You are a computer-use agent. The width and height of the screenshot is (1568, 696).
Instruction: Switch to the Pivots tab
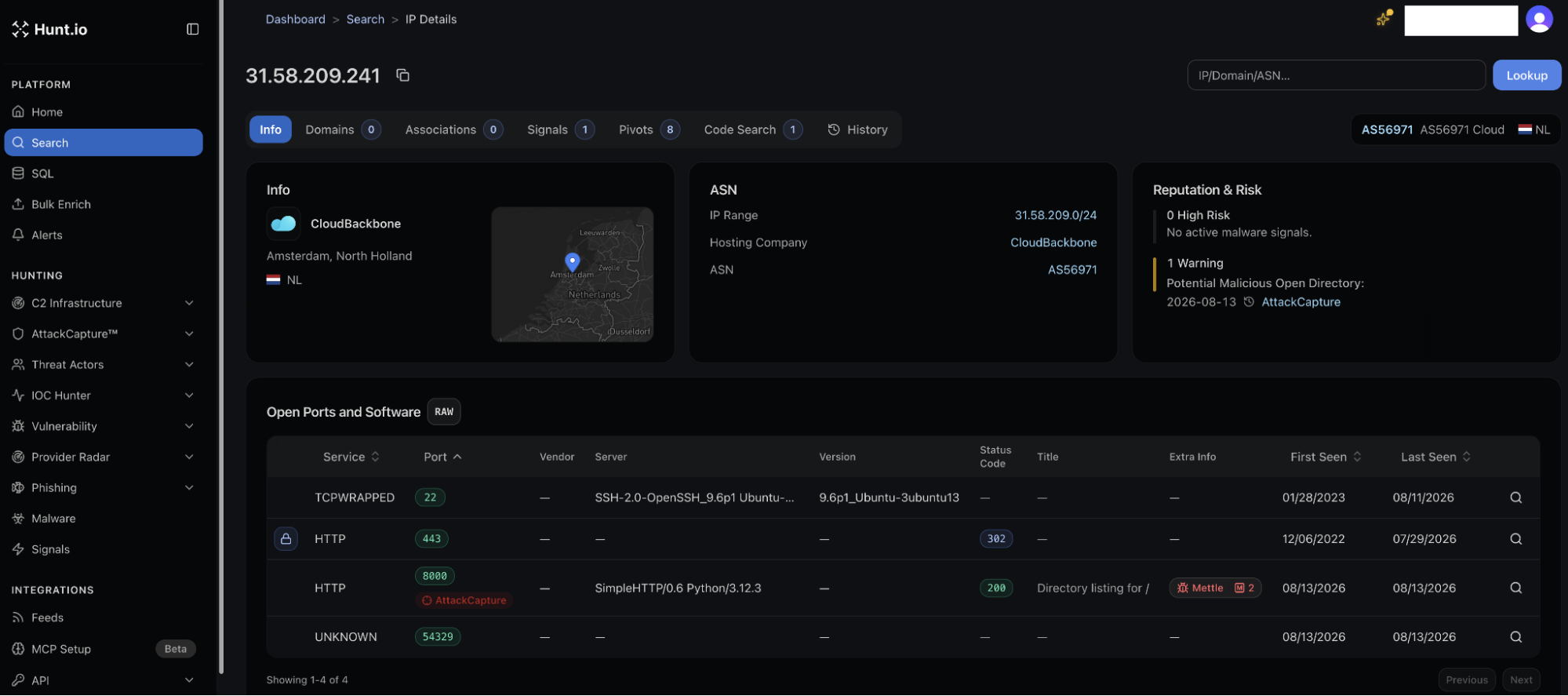click(649, 129)
